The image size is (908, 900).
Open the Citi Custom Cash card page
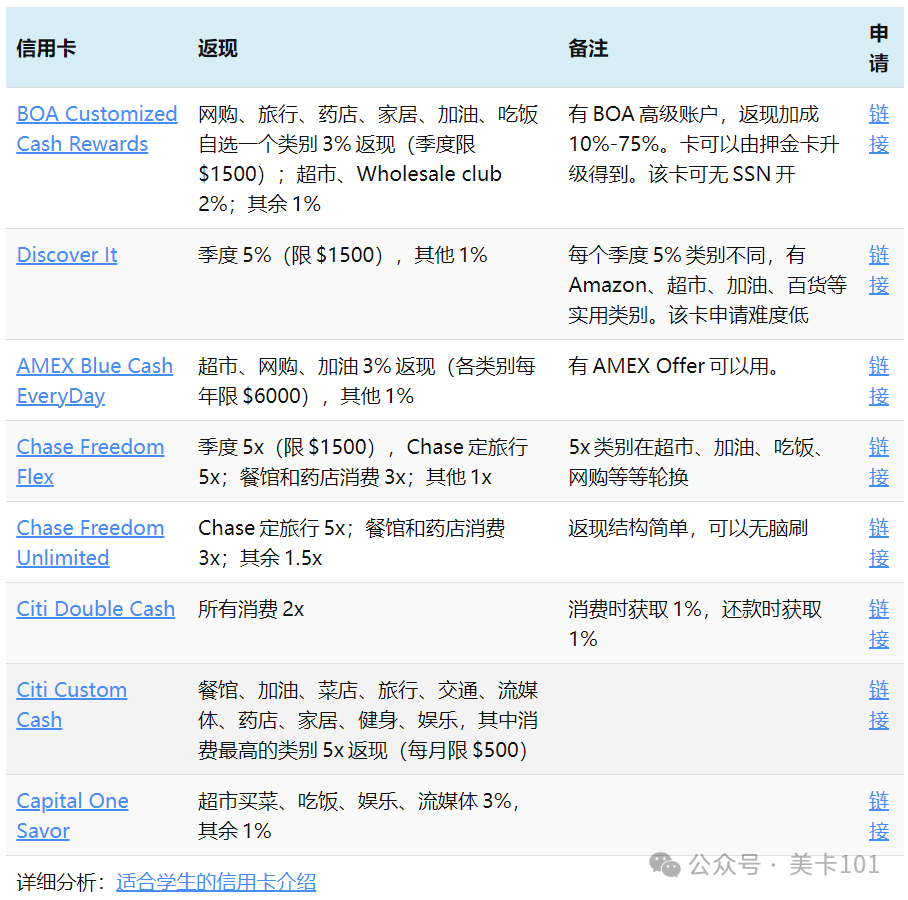tap(71, 704)
